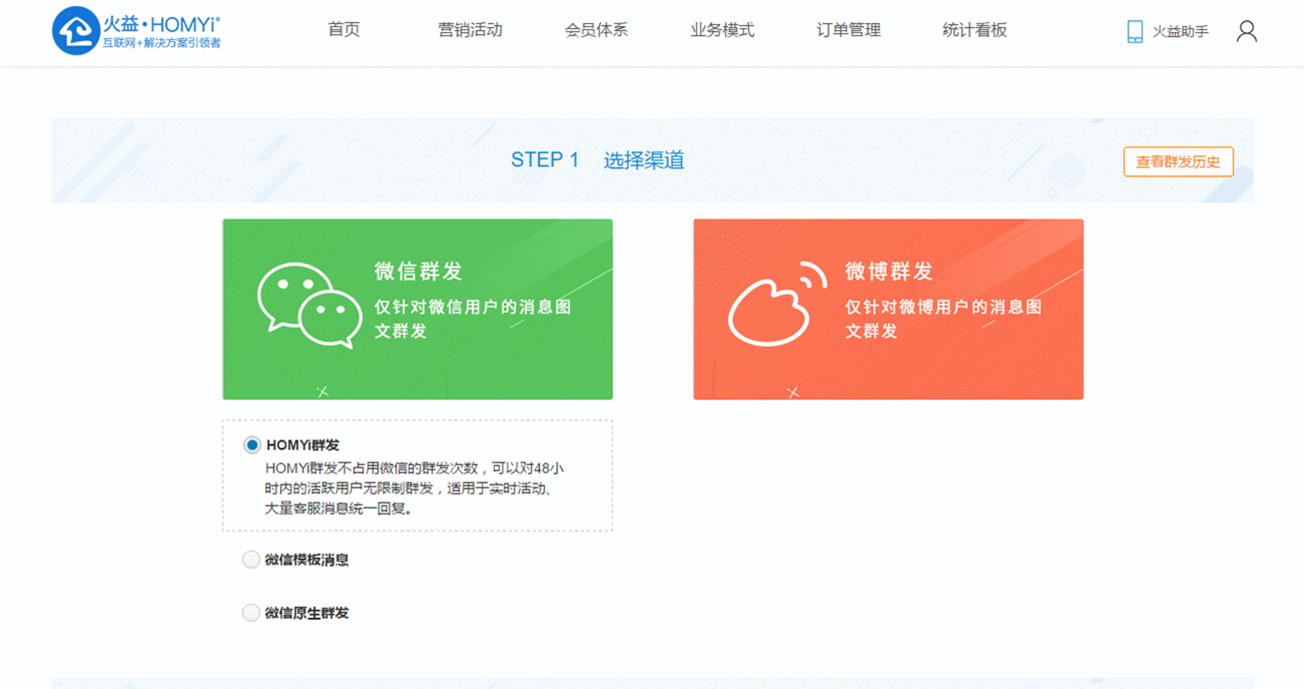Open the user profile icon
The height and width of the screenshot is (689, 1305).
pos(1246,32)
